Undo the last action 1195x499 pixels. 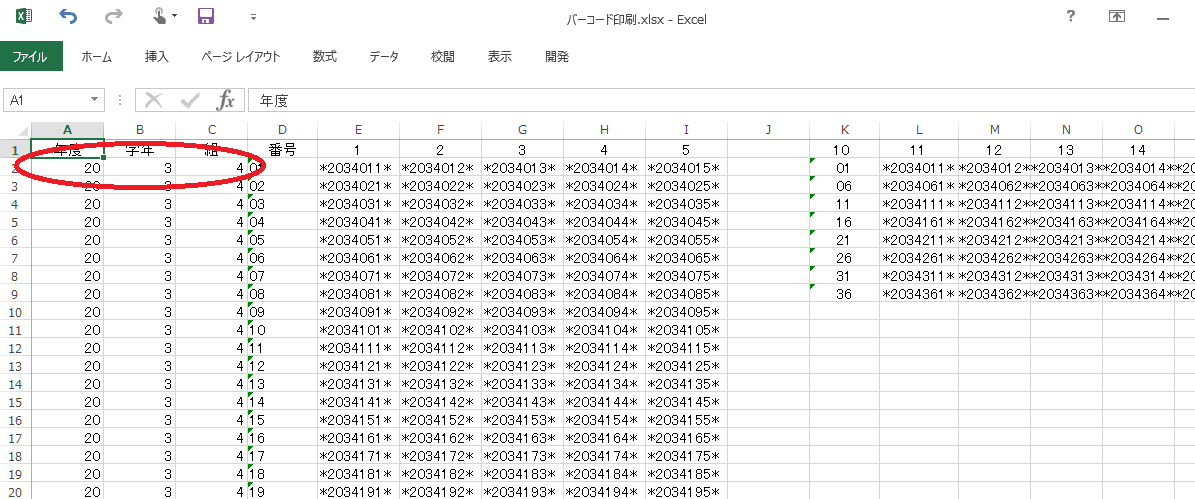[68, 16]
